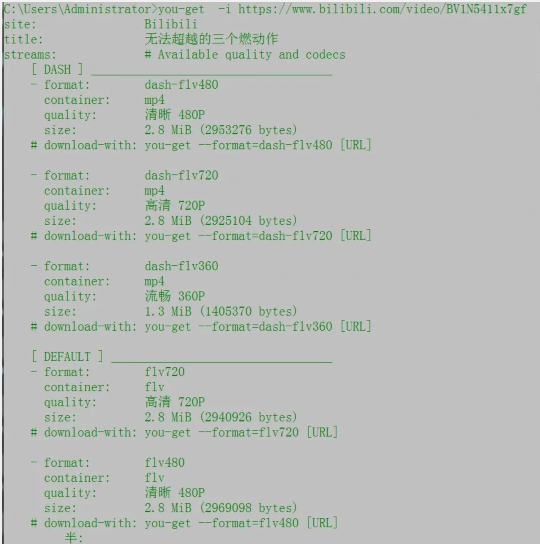540x544 pixels.
Task: Click the --format=flv480 download command
Action: pyautogui.click(x=241, y=523)
